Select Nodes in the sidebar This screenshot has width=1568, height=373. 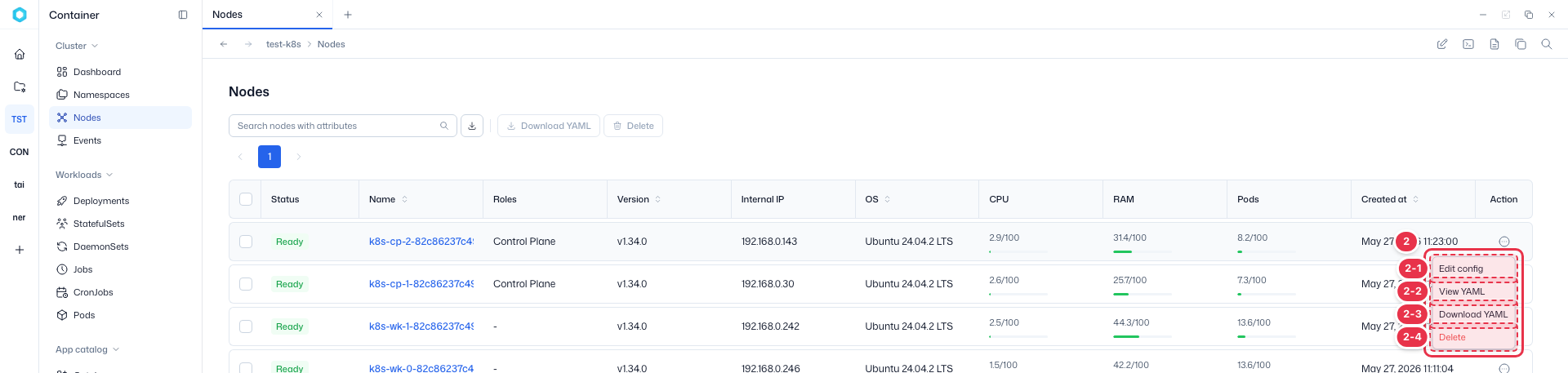pyautogui.click(x=120, y=118)
